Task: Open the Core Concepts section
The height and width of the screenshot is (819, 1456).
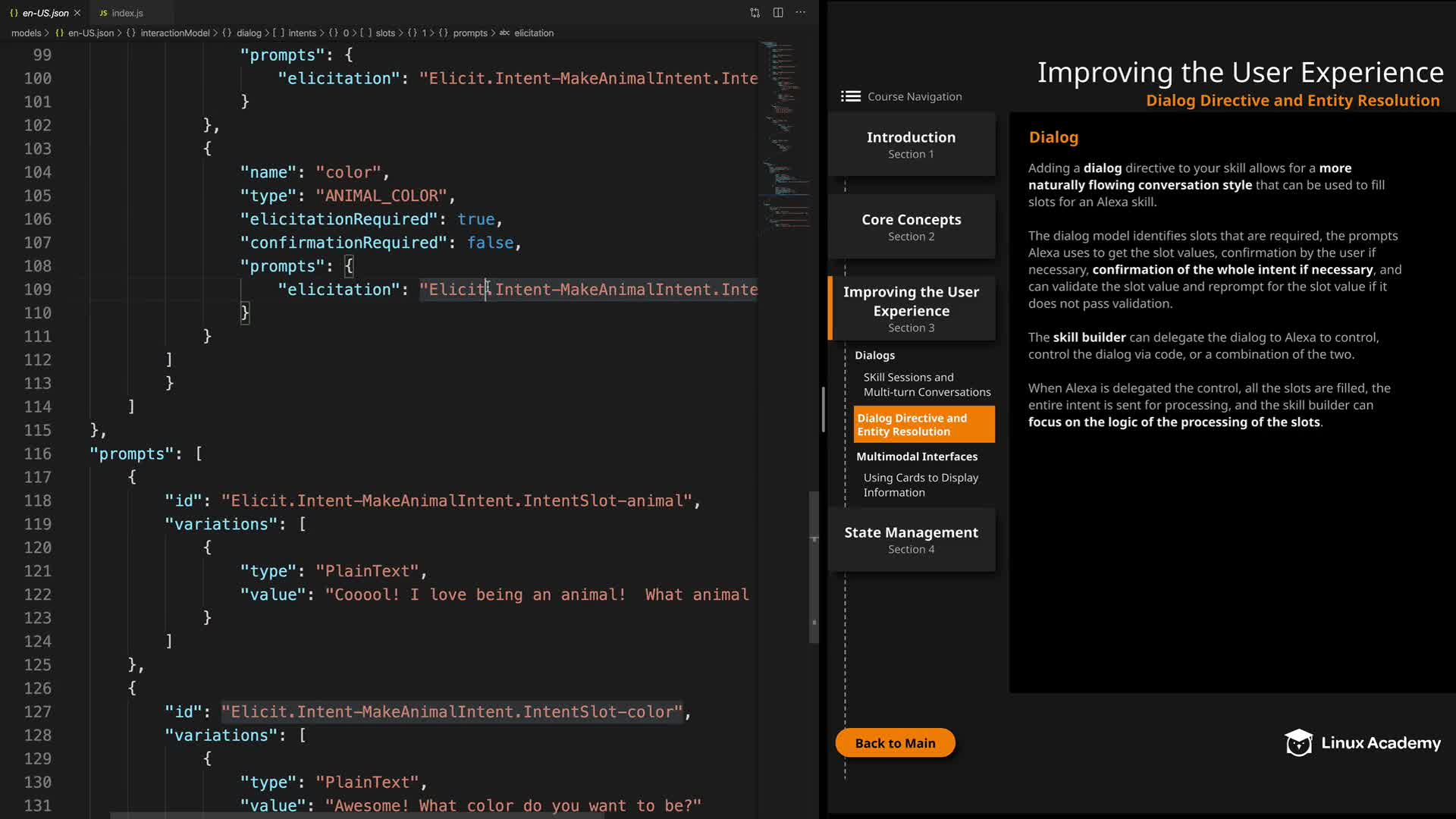Action: pos(911,227)
